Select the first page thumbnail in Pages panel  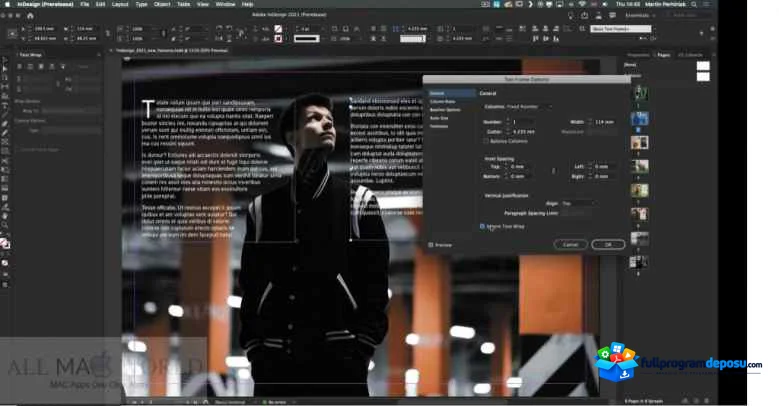pos(641,93)
